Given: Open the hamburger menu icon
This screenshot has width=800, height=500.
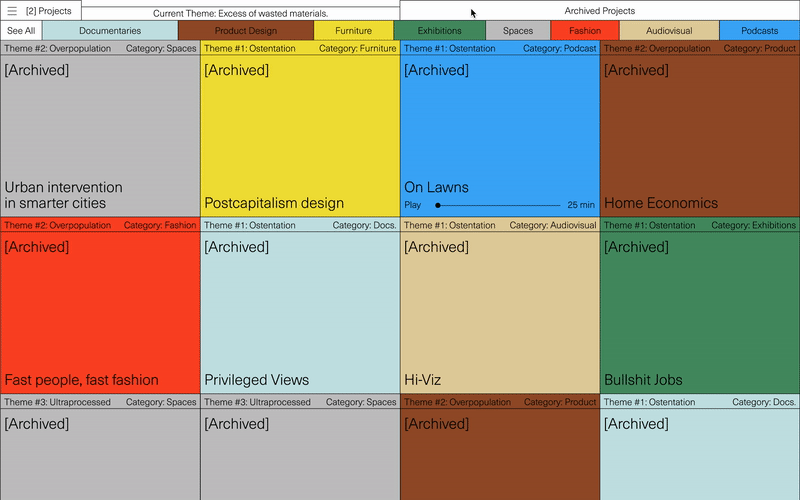Looking at the screenshot, I should click(x=12, y=11).
